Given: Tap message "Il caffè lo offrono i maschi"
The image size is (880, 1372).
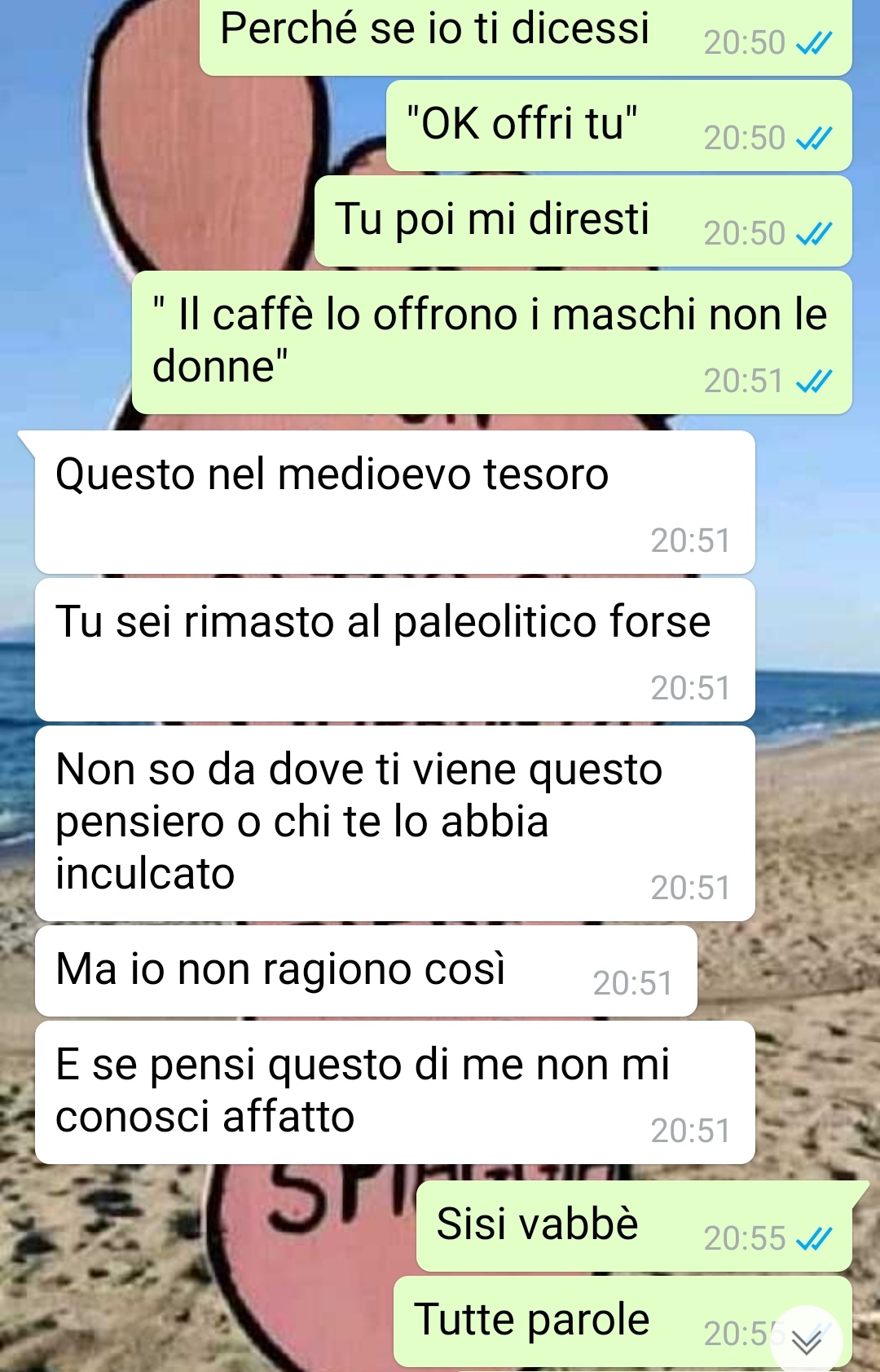Looking at the screenshot, I should coord(492,342).
